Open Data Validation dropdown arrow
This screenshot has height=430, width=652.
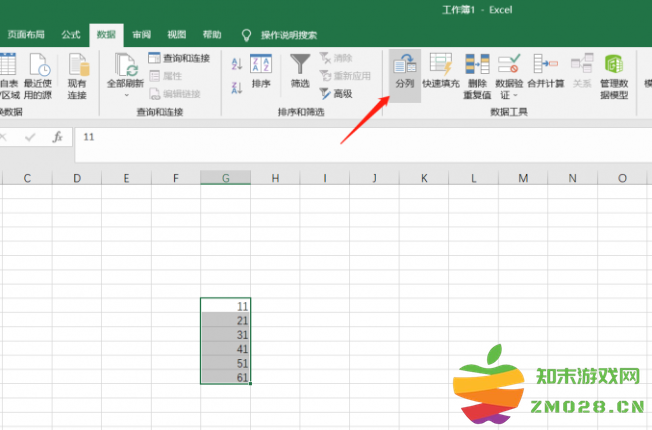[515, 95]
